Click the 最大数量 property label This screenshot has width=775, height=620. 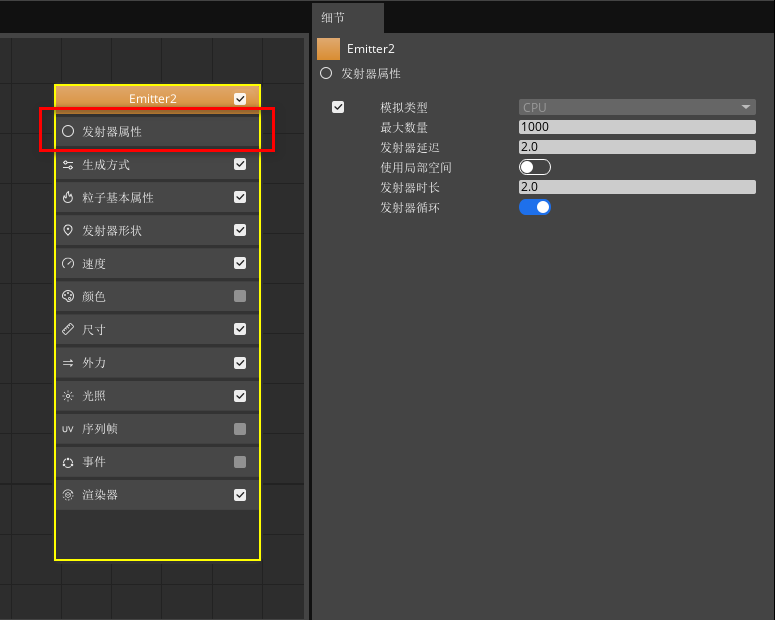tap(404, 128)
